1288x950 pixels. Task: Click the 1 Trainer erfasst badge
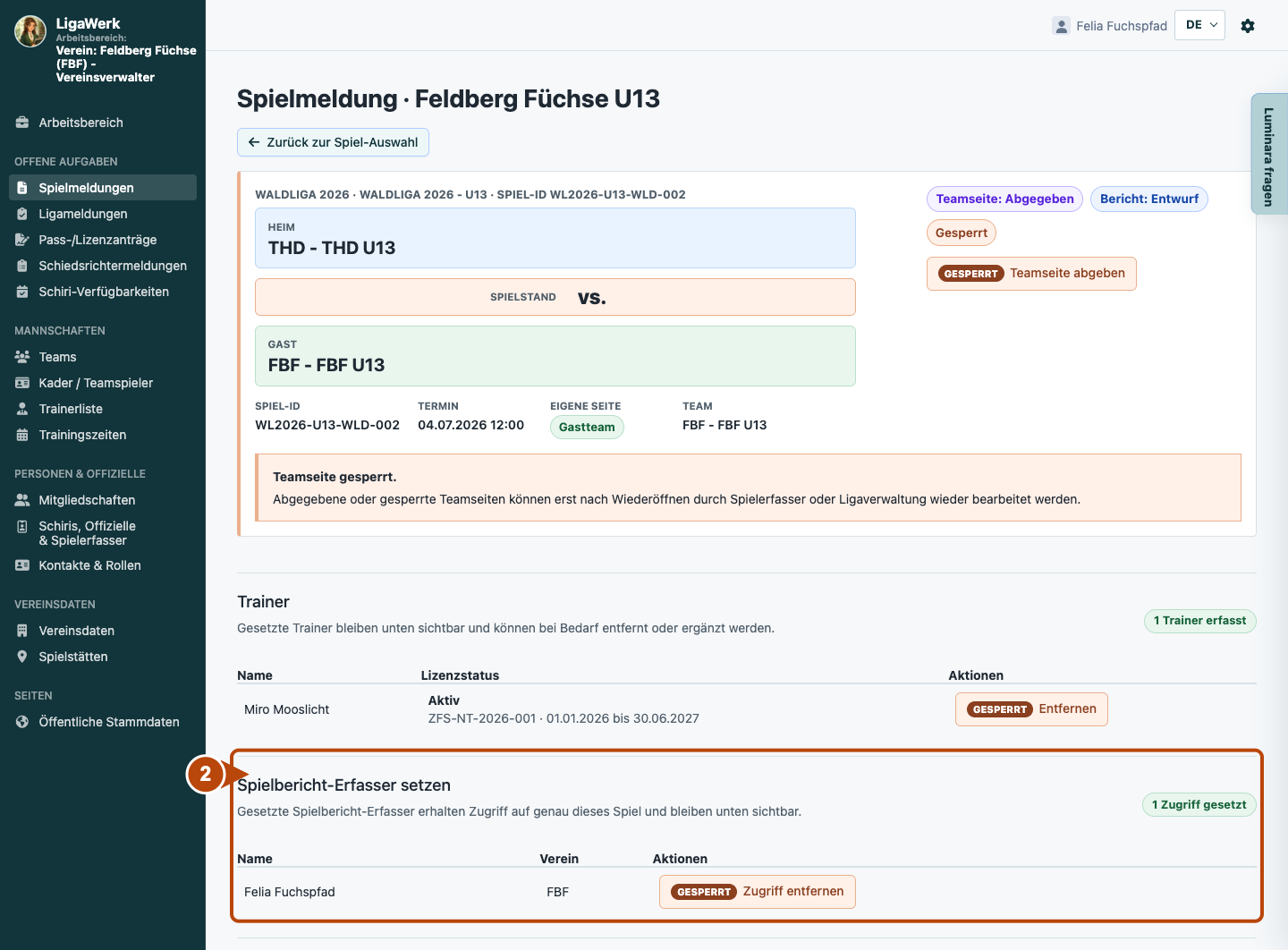[1199, 621]
